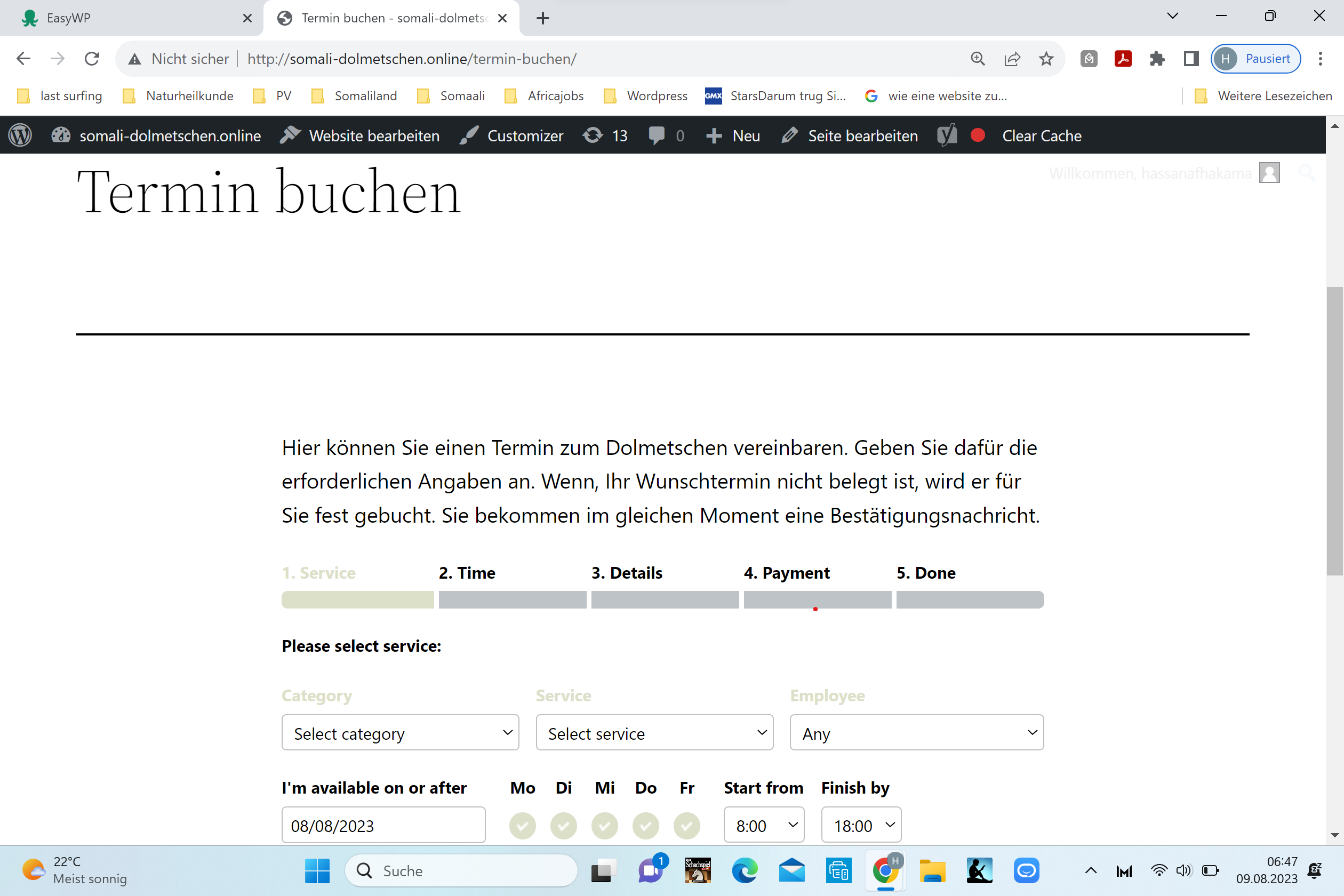Click the Adobe Acrobat extension icon
This screenshot has width=1344, height=896.
click(1122, 59)
